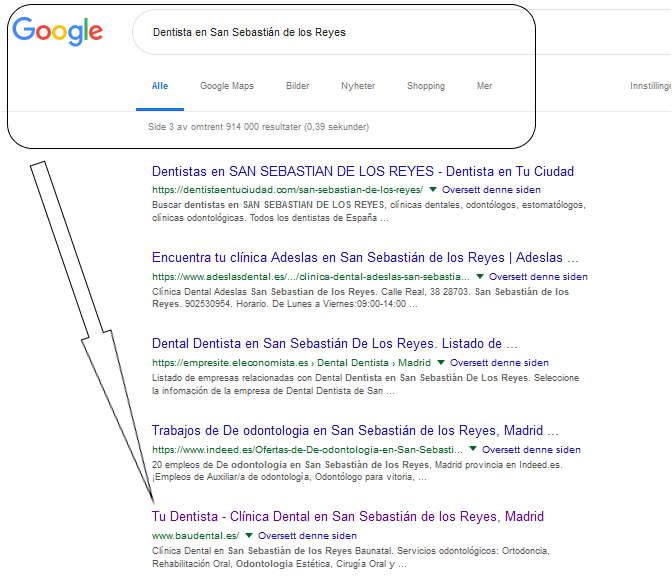Select the Alle tab
The image size is (672, 579).
coord(160,86)
